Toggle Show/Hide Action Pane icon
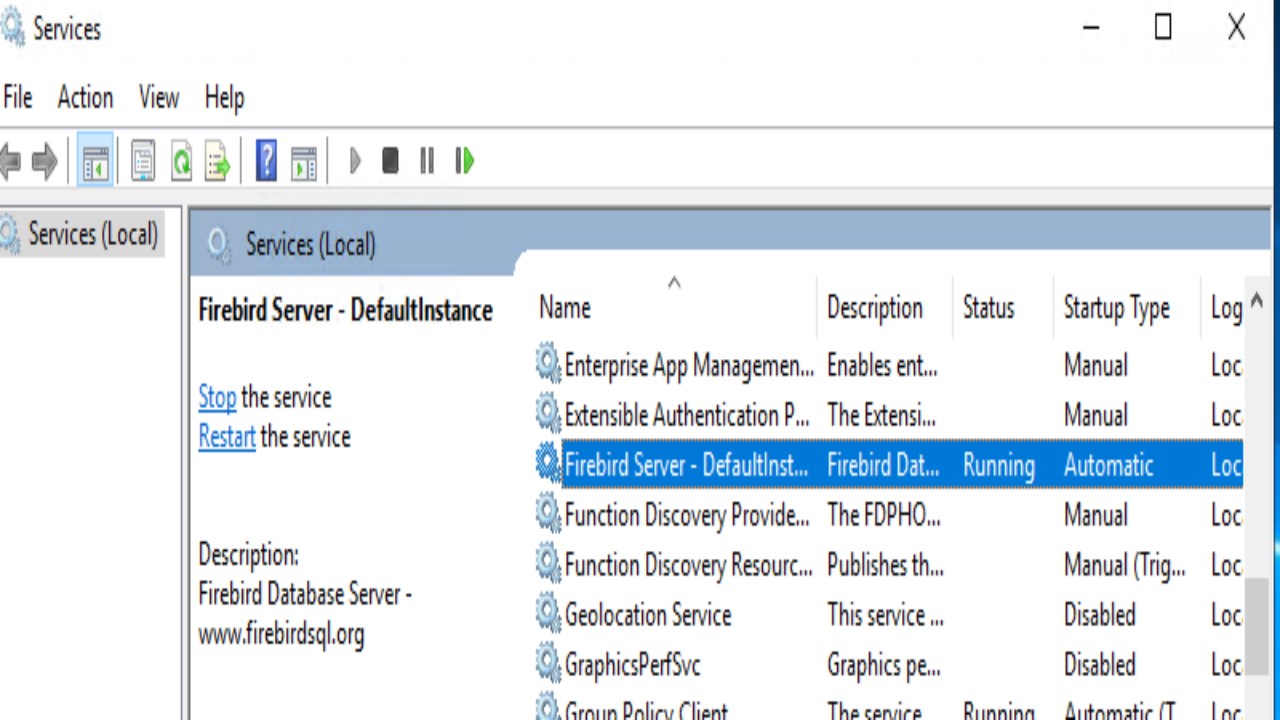The height and width of the screenshot is (720, 1280). (x=303, y=161)
